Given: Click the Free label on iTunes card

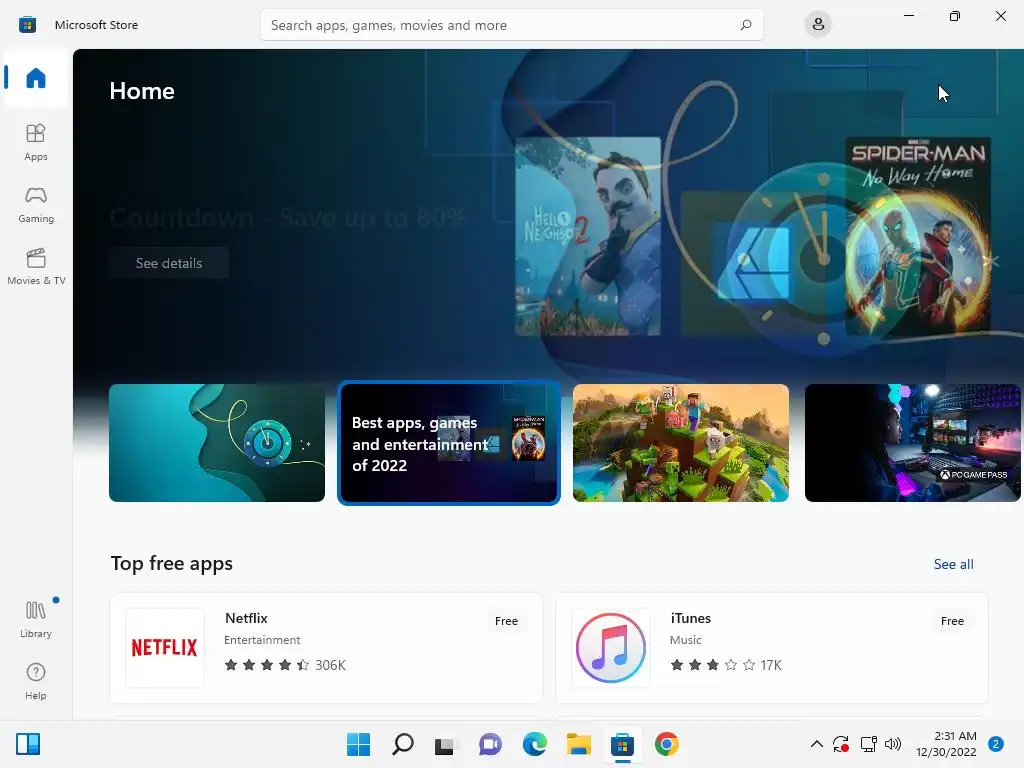Looking at the screenshot, I should pos(952,621).
